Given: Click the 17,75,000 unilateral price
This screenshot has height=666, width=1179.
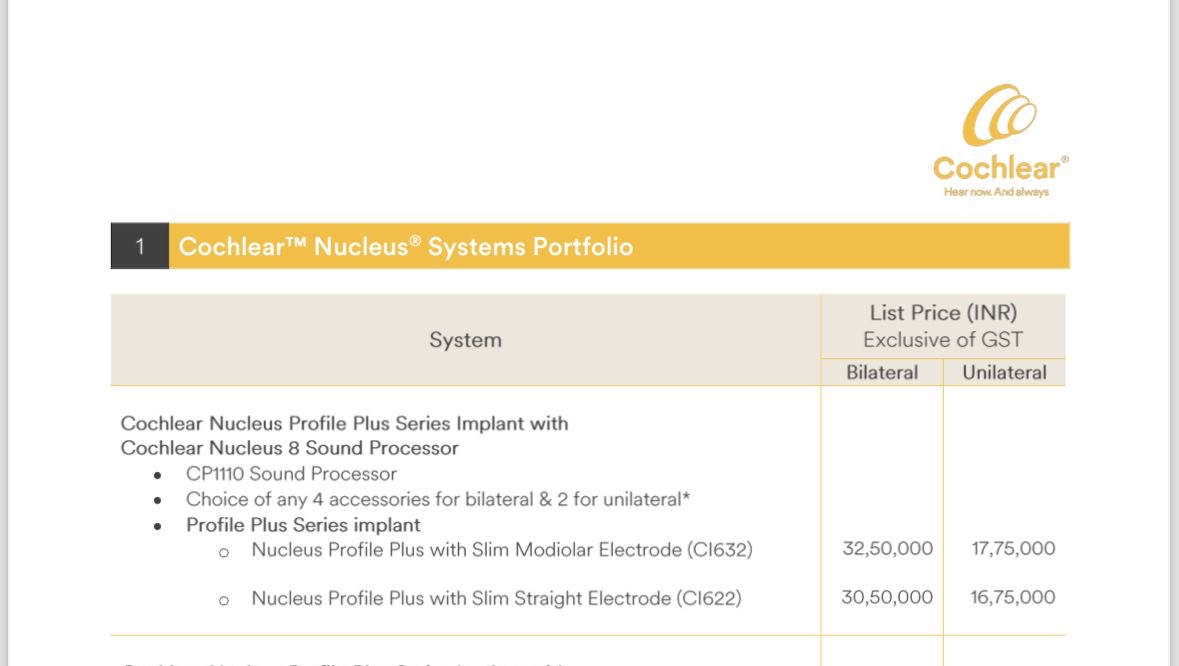Looking at the screenshot, I should tap(1013, 549).
